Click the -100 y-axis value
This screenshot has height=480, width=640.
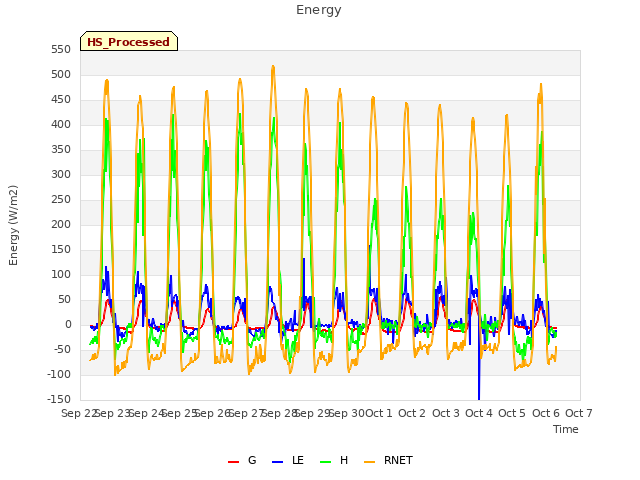59,375
